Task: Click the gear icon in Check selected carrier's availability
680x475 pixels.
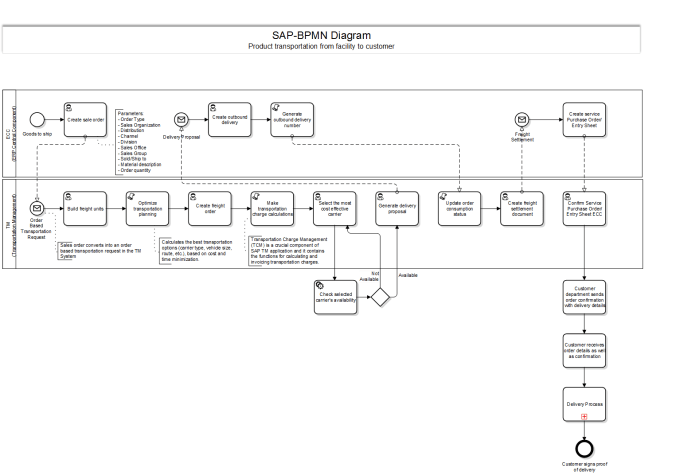Action: tap(320, 285)
